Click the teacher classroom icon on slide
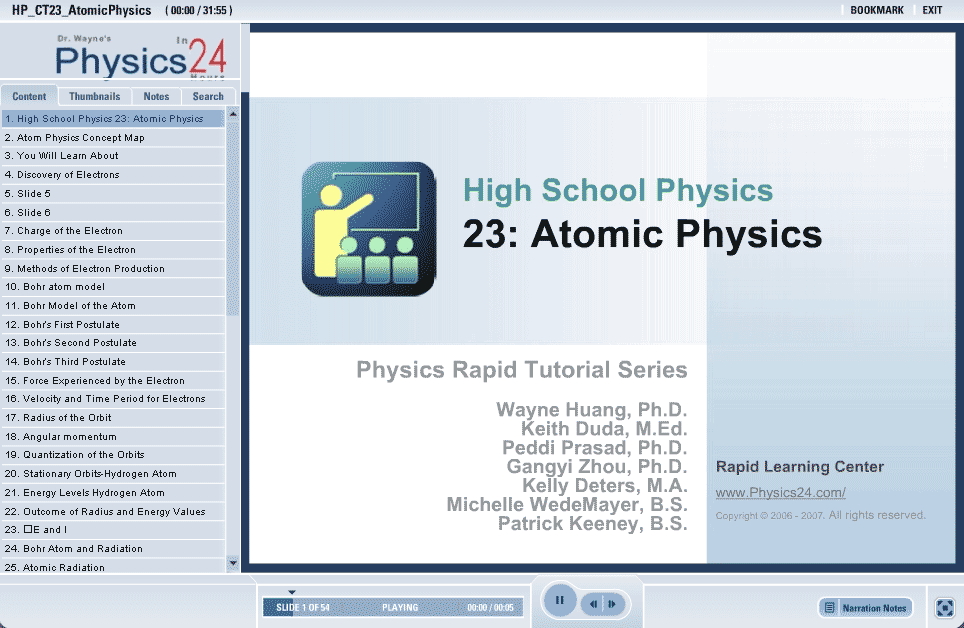The height and width of the screenshot is (628, 964). (369, 229)
